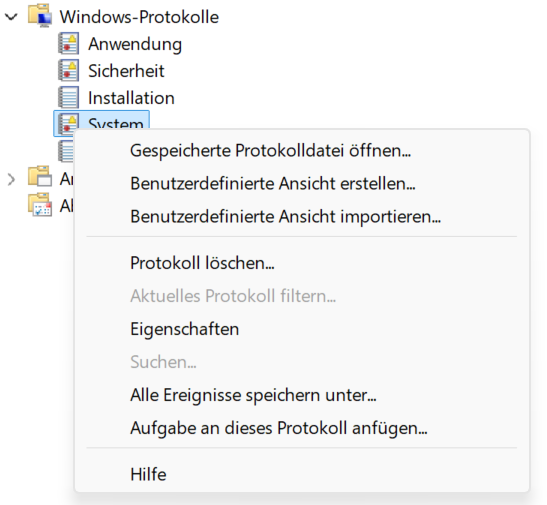
Task: Open the Anwendung log
Action: coord(135,44)
